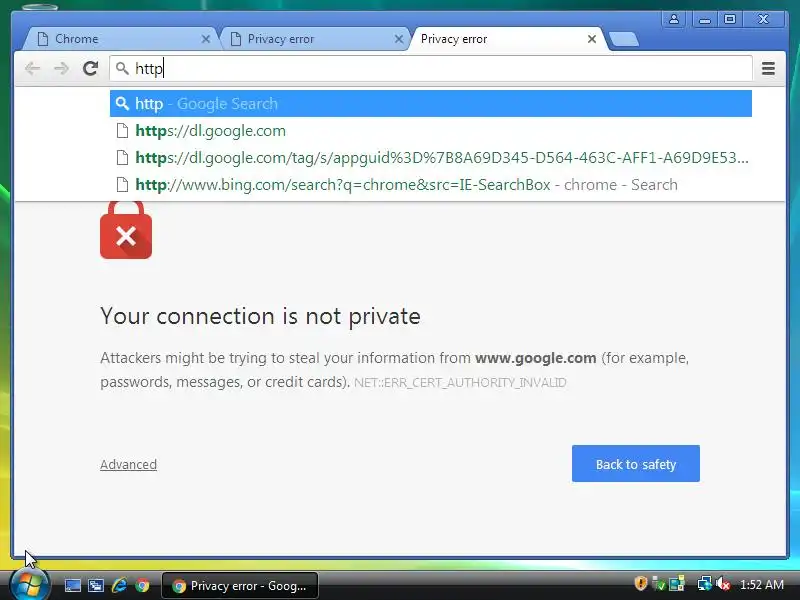
Task: Open the Chrome hamburger menu
Action: pos(768,68)
